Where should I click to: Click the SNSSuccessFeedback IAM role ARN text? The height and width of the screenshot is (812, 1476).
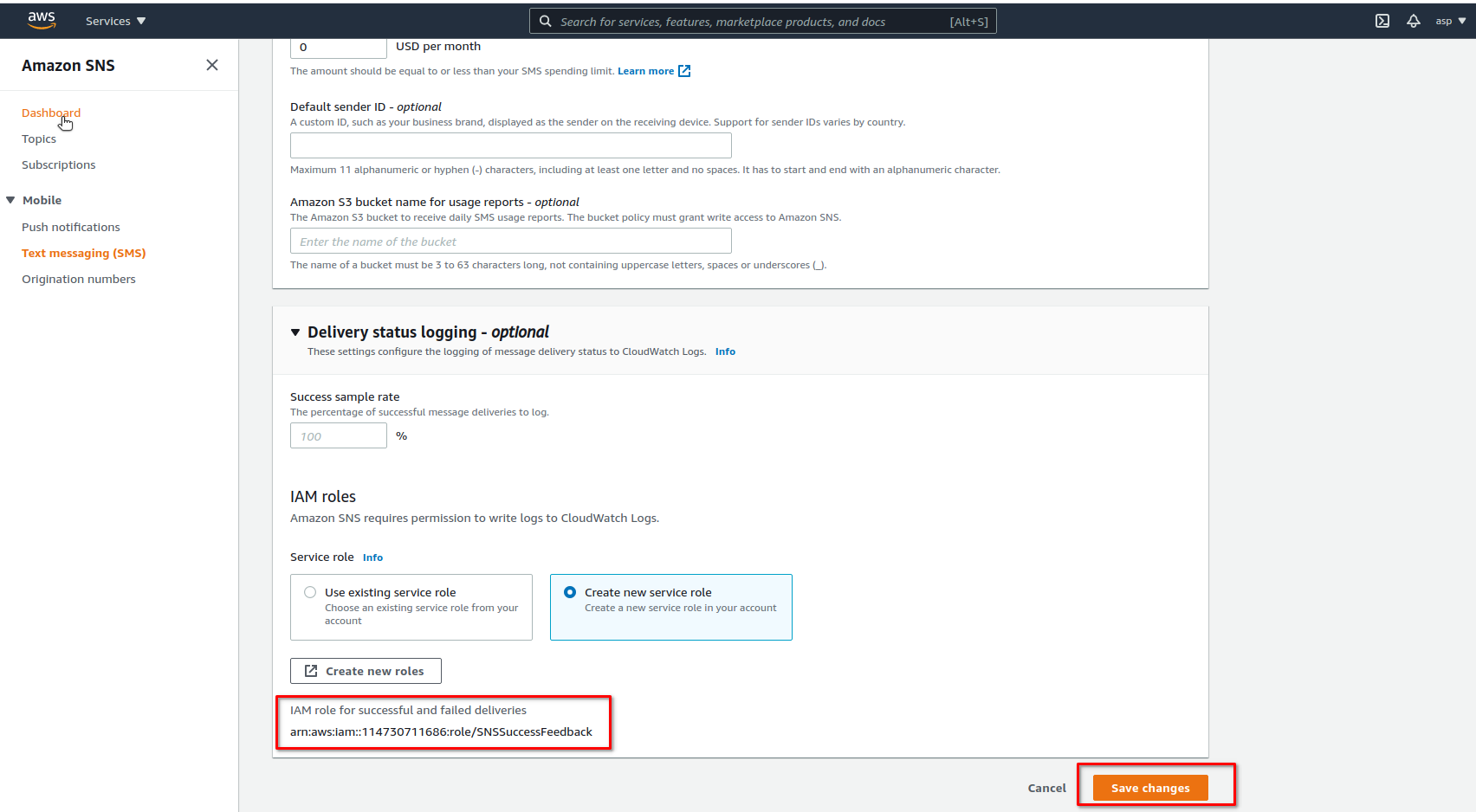click(x=441, y=731)
